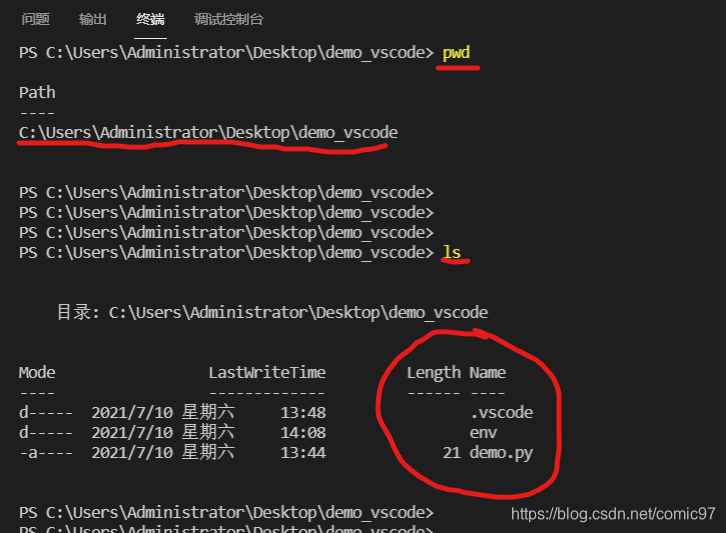Click the 目录: directory header line
726x533 pixels.
pos(272,313)
